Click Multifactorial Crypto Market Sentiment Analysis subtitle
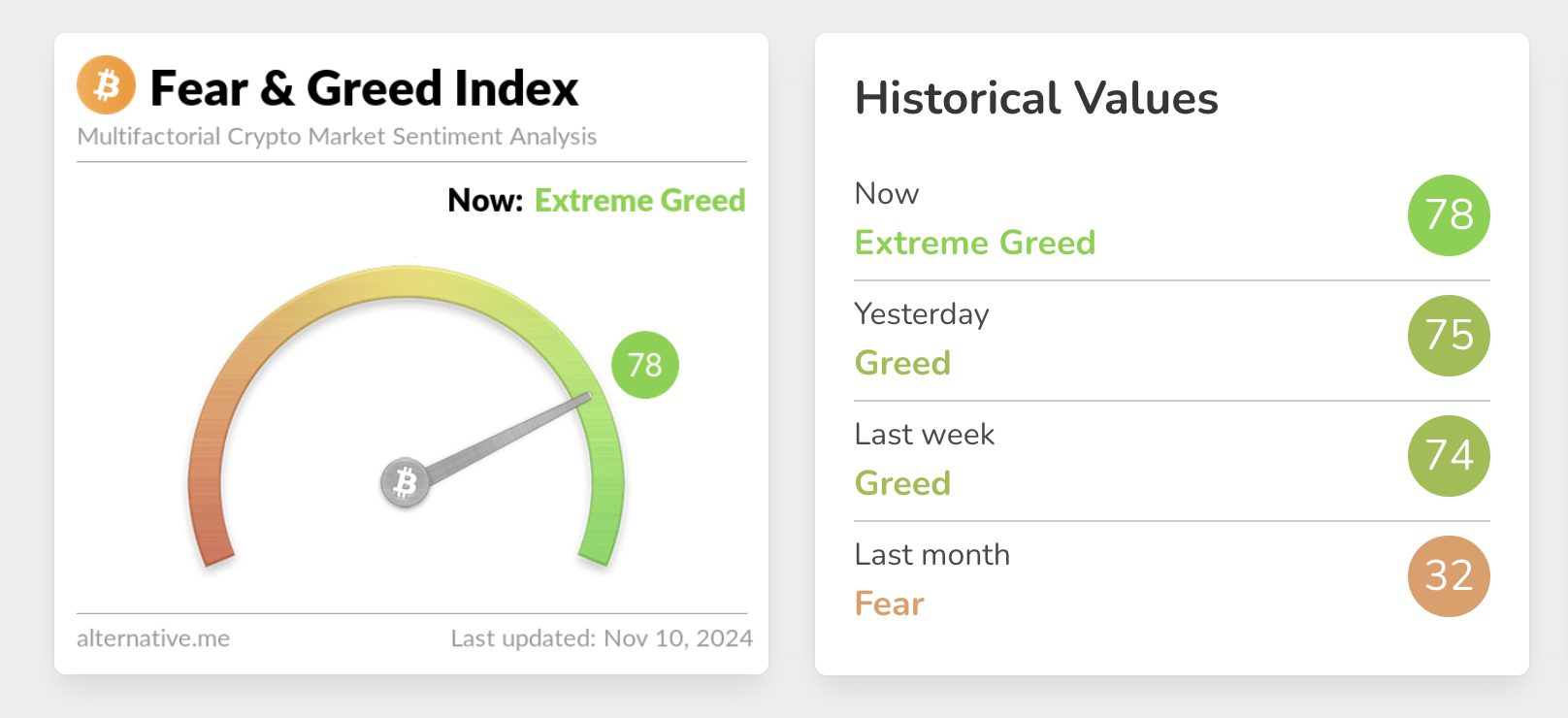Screen dimensions: 1568x718 coord(337,137)
